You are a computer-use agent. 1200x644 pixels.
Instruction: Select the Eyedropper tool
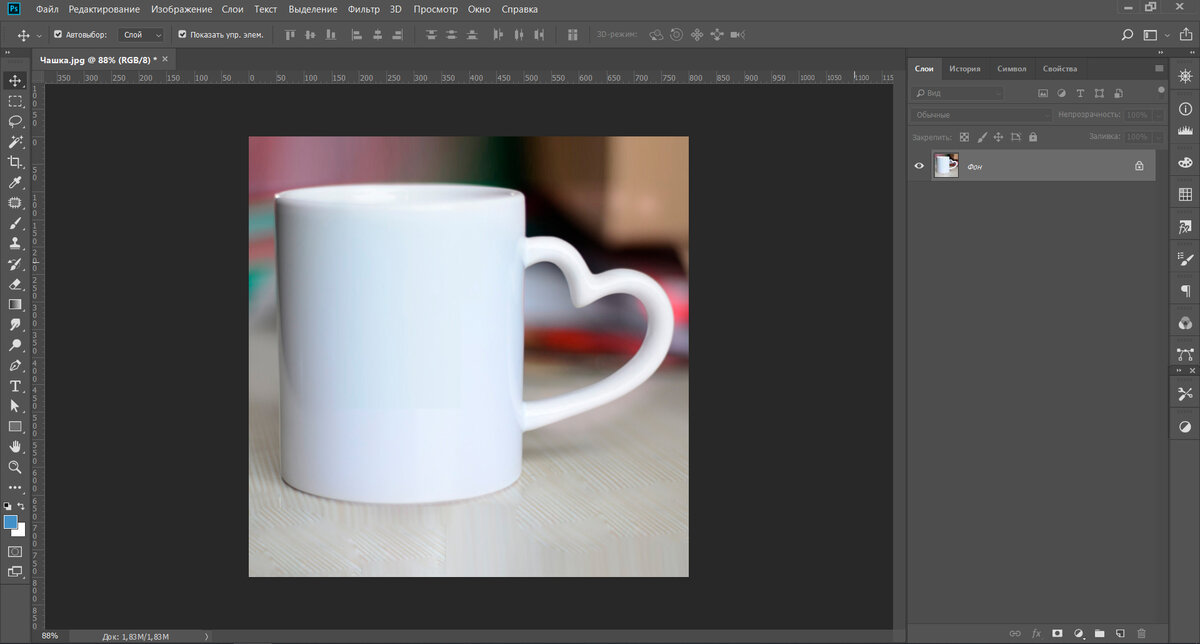coord(15,182)
